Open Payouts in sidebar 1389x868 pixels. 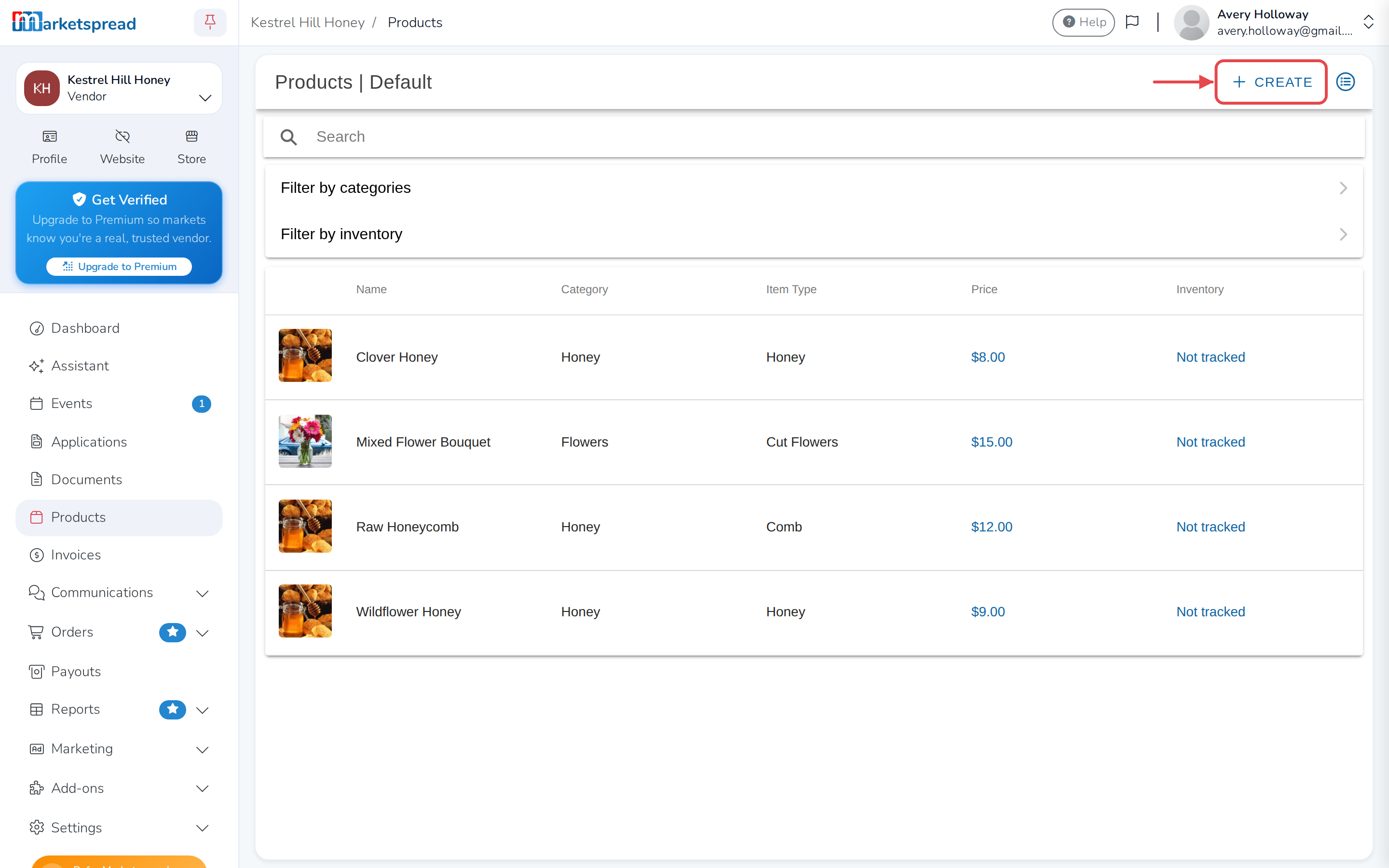coord(119,671)
